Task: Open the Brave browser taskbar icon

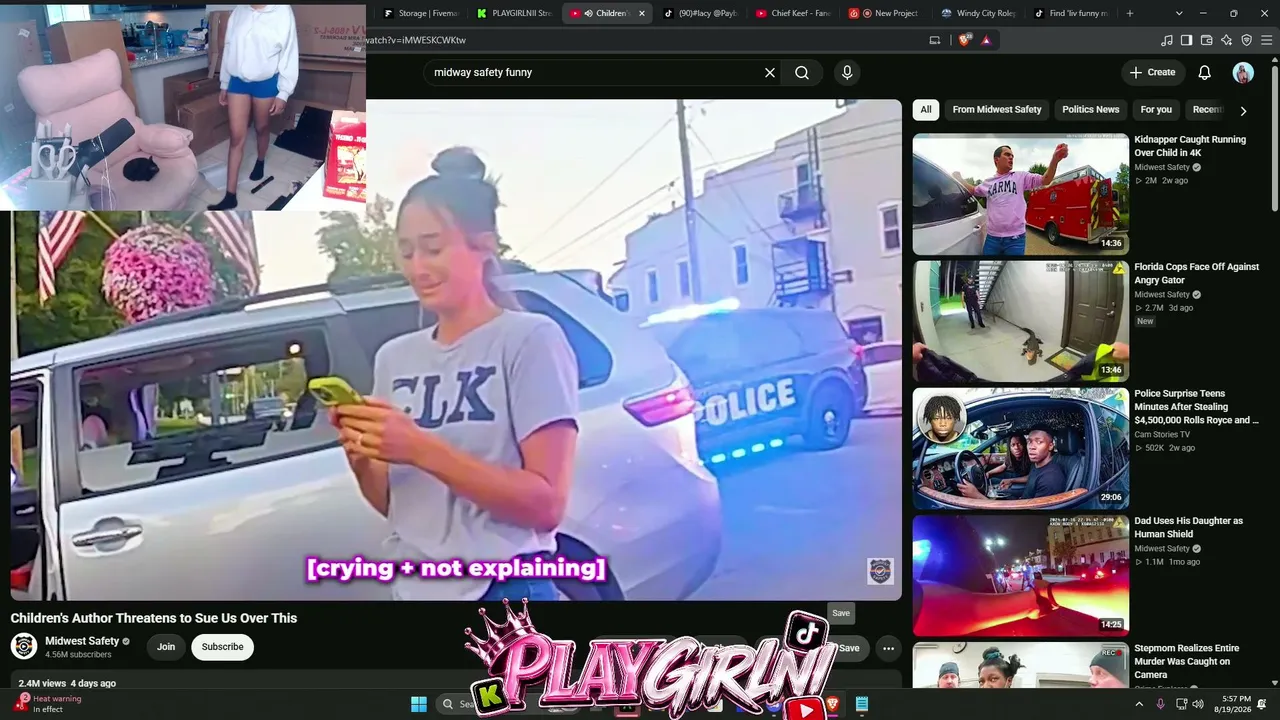Action: 833,704
